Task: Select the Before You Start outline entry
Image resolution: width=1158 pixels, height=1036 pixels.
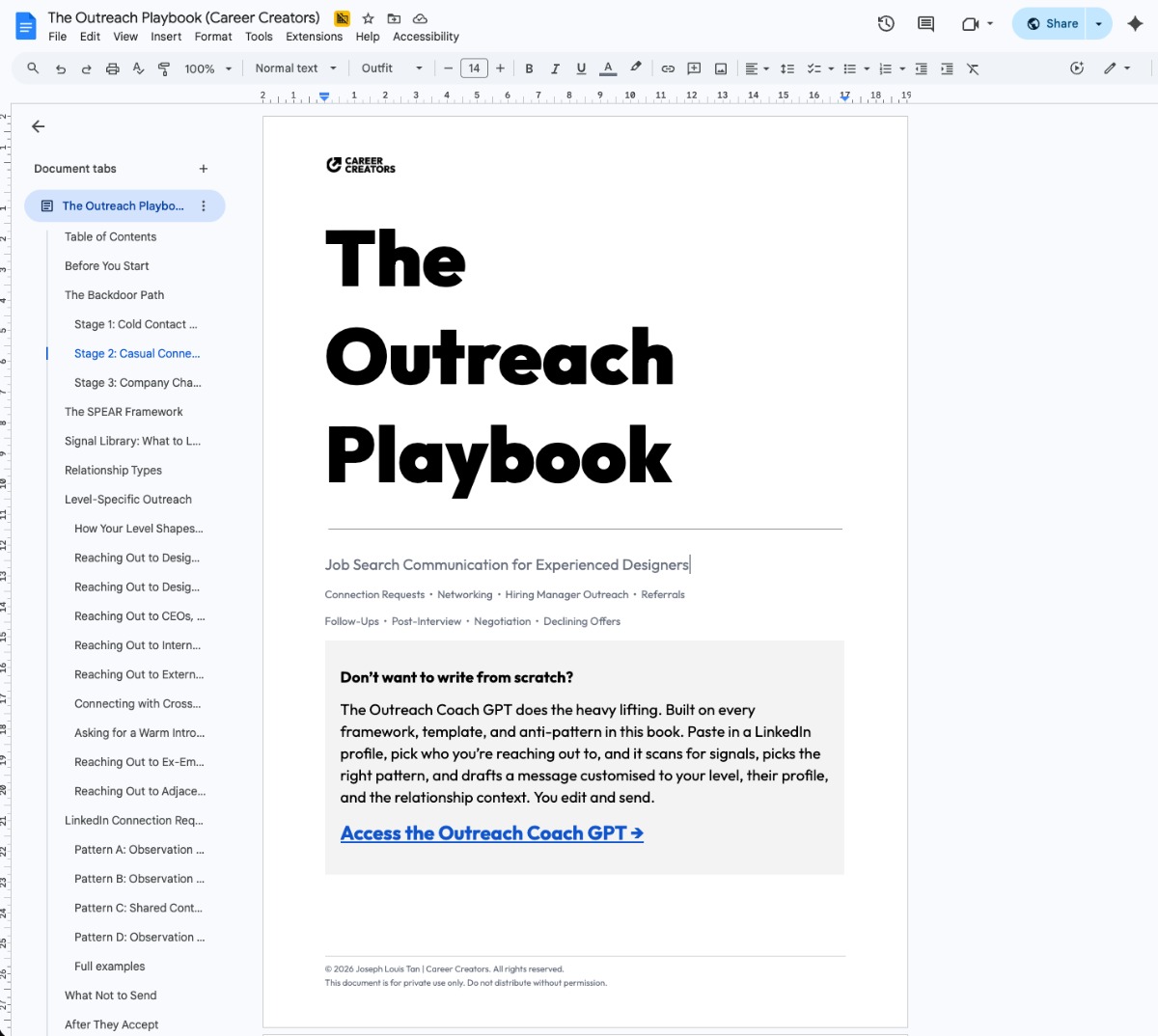Action: pyautogui.click(x=107, y=266)
